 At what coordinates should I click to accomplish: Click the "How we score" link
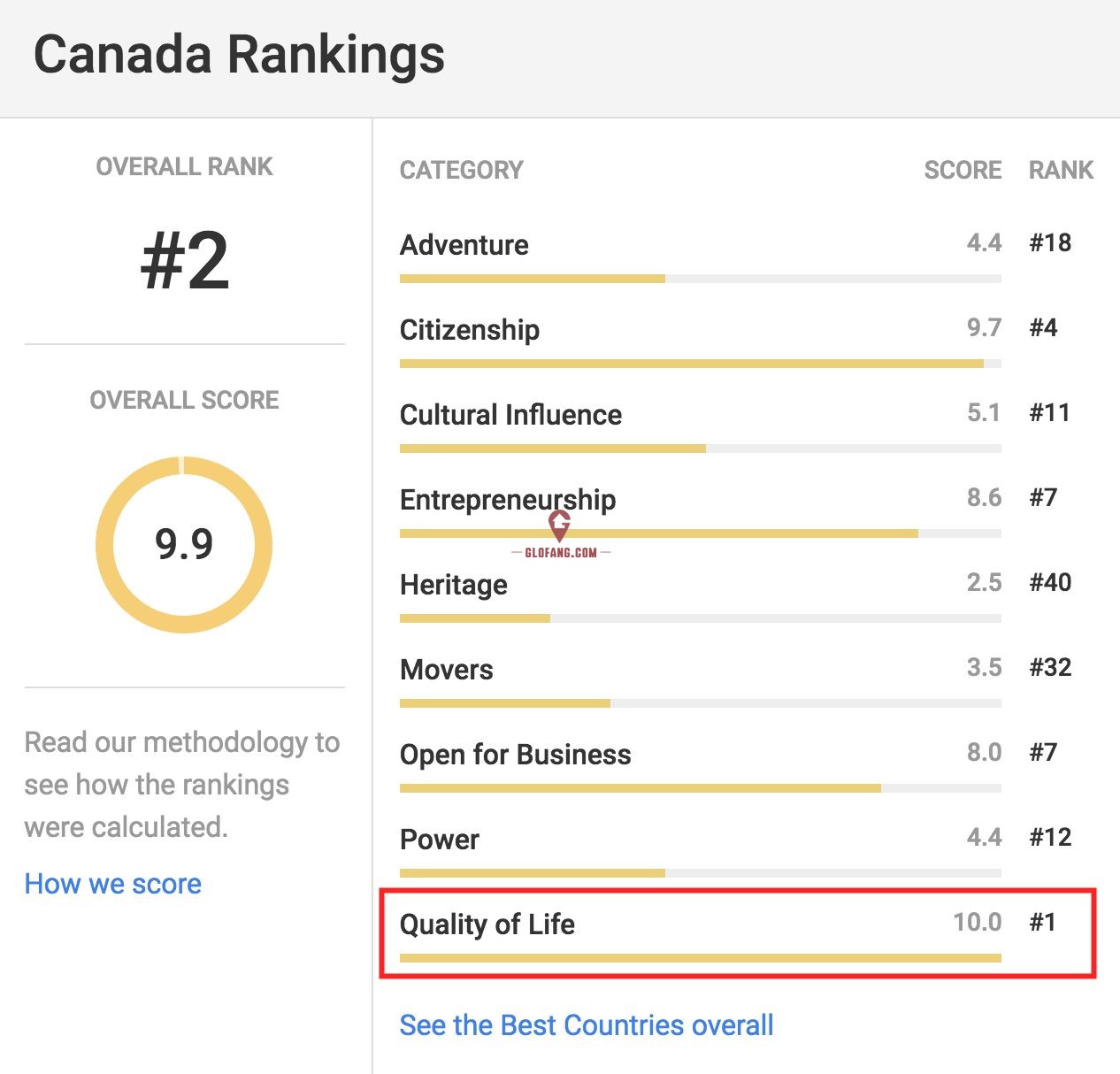click(113, 884)
